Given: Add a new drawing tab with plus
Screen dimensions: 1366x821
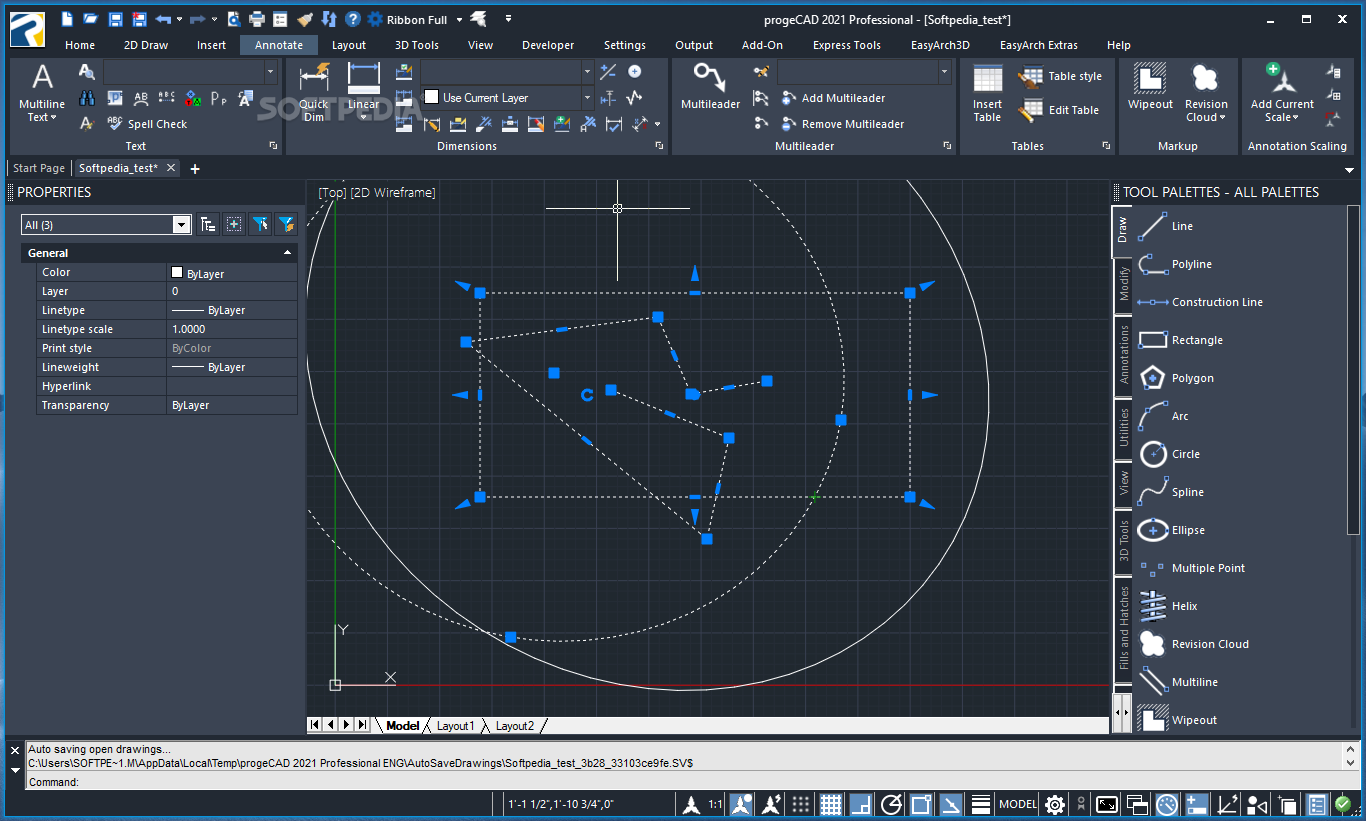Looking at the screenshot, I should [x=195, y=169].
